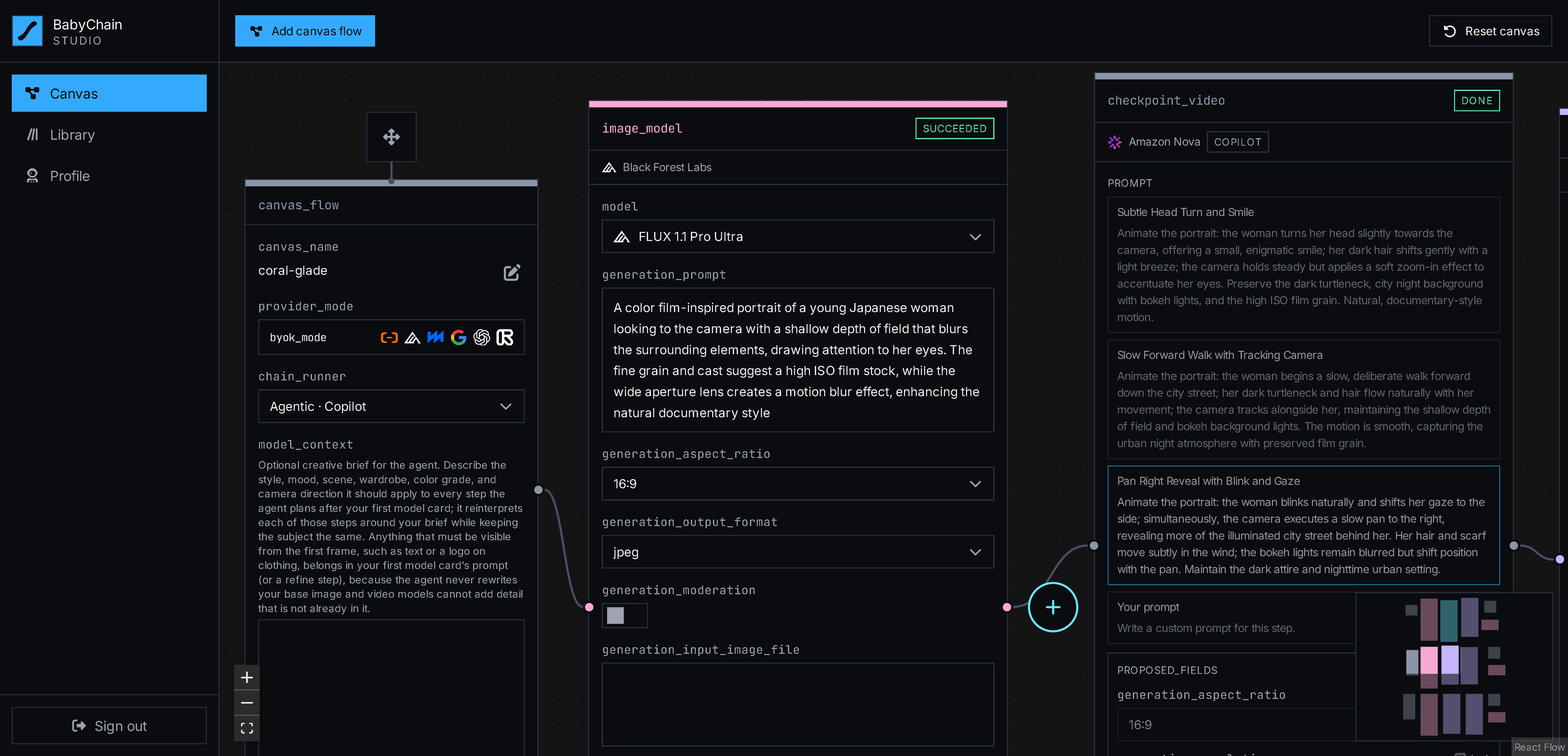Click the checkpoint_video node title
This screenshot has width=1568, height=756.
1166,101
